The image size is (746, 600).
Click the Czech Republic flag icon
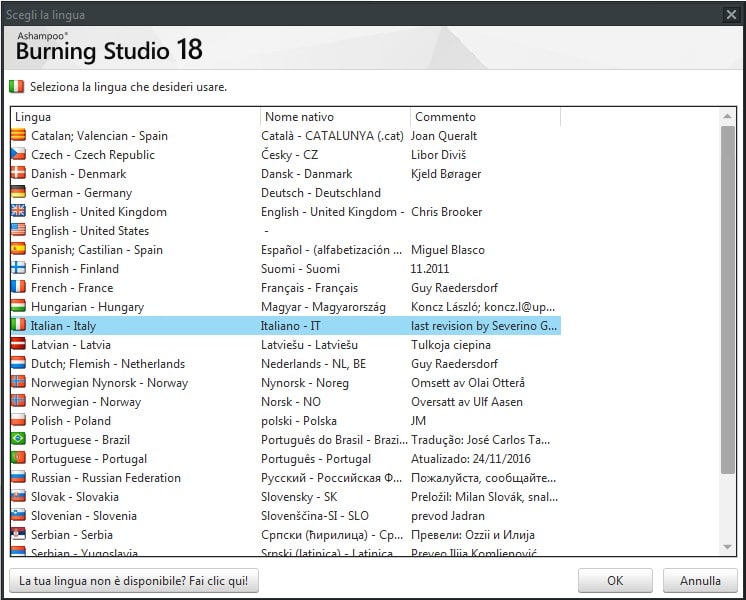click(19, 154)
